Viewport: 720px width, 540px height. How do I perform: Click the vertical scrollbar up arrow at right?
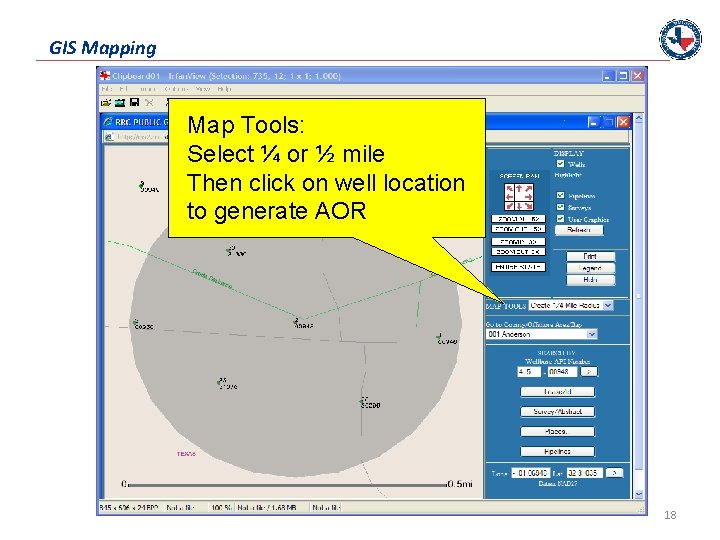(x=638, y=118)
